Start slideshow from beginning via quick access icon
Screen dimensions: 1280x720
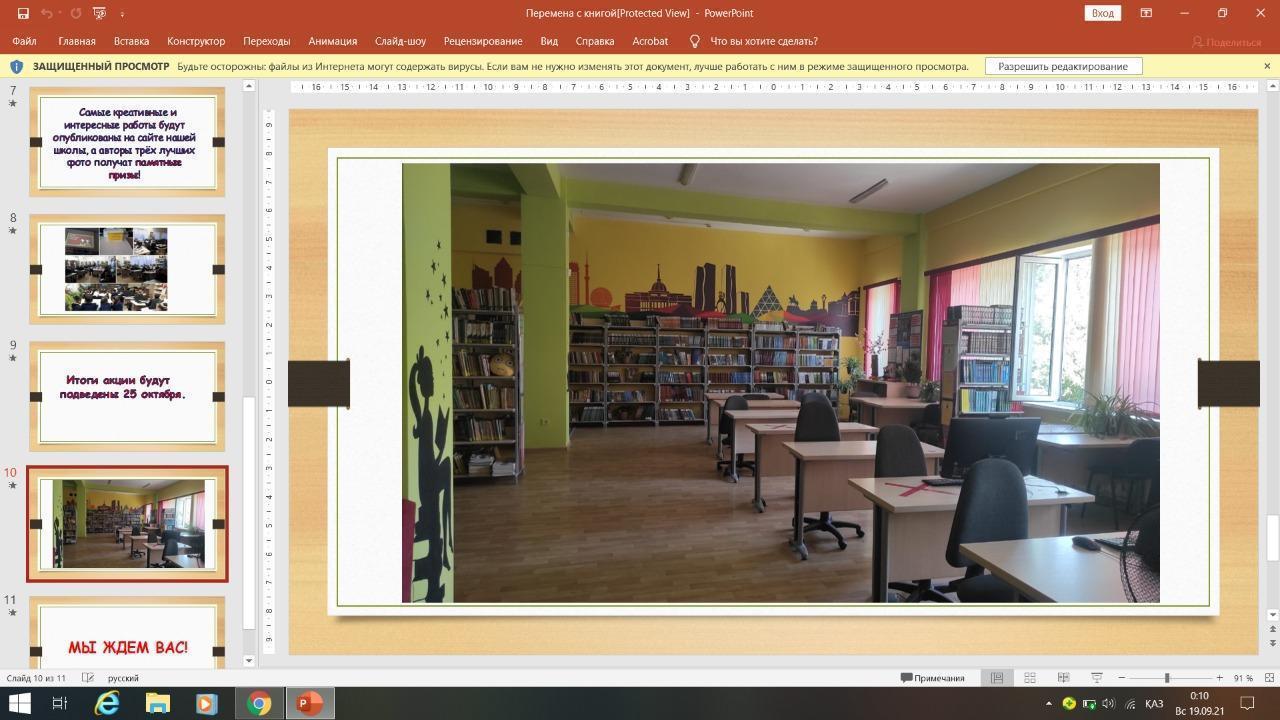99,13
